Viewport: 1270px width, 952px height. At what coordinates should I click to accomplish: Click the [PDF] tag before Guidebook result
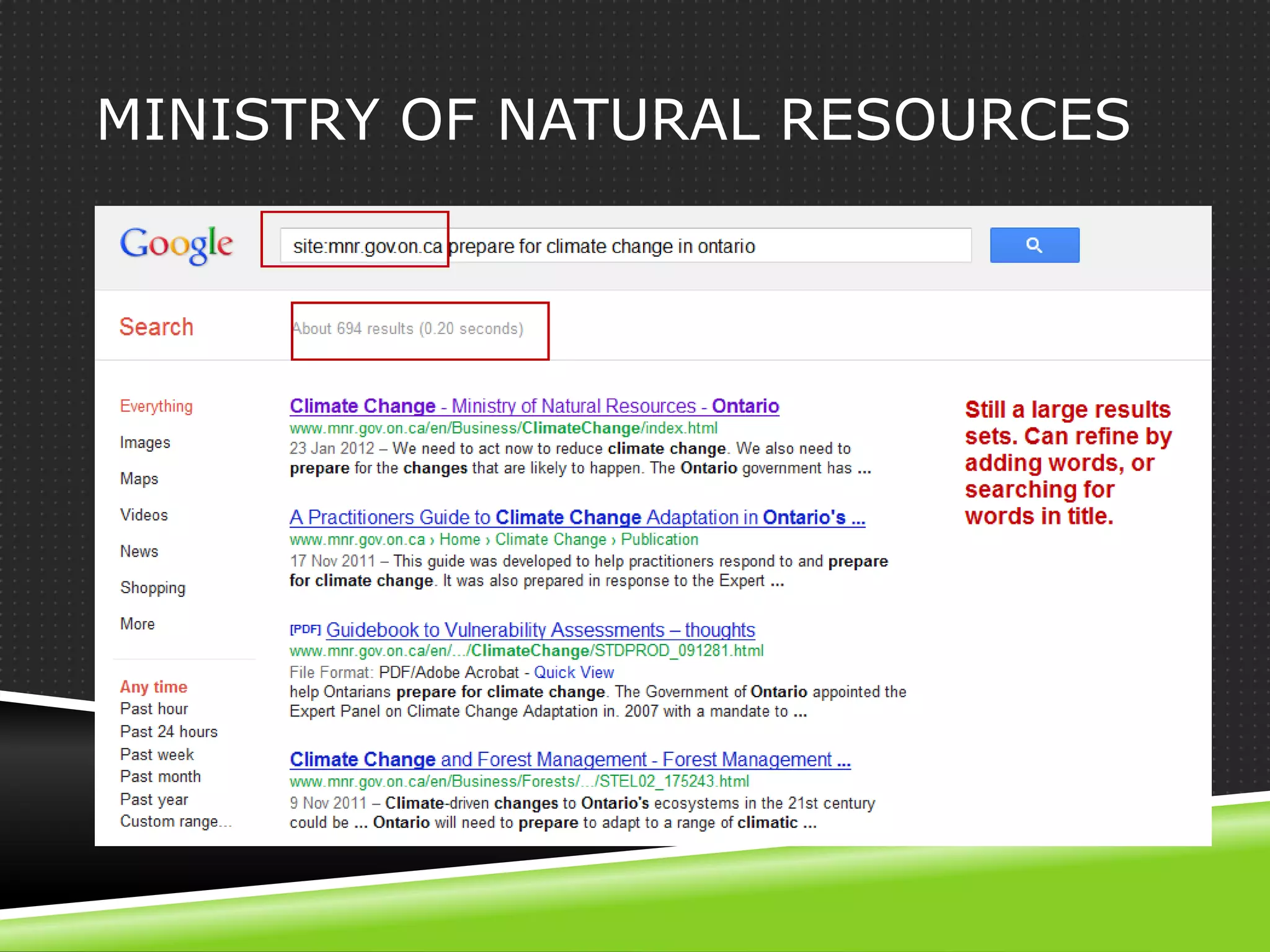[x=305, y=630]
